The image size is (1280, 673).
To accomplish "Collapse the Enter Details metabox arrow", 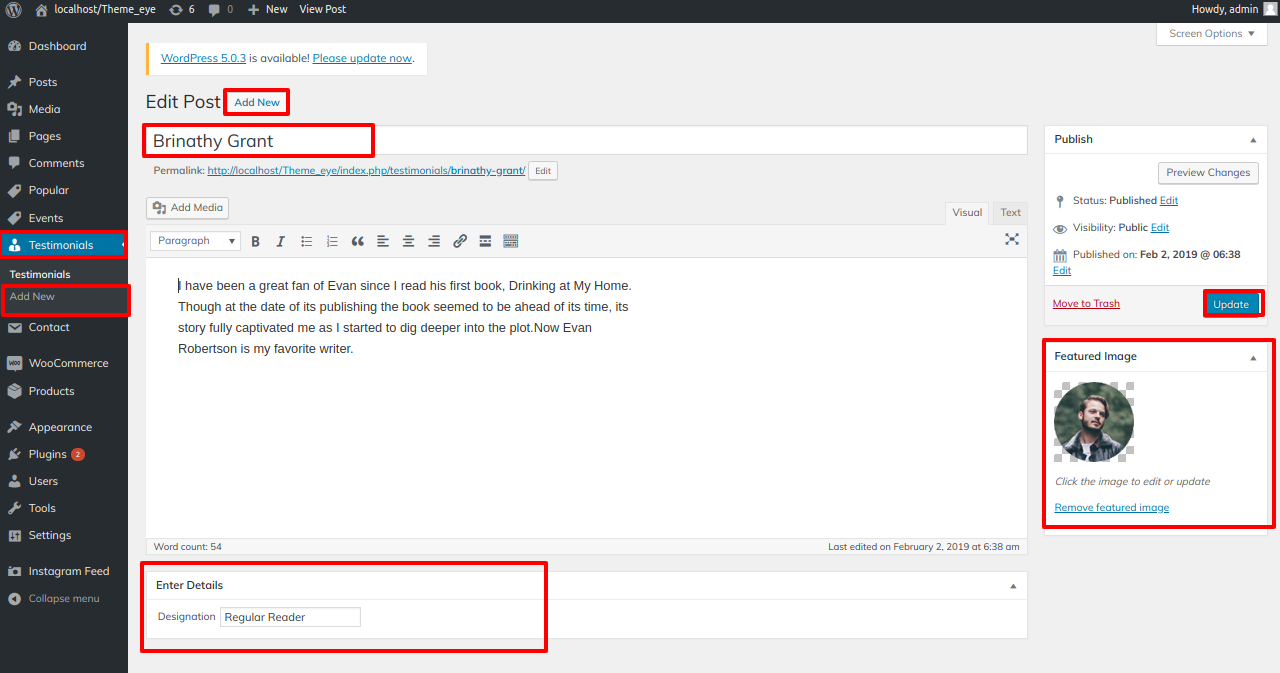I will point(1013,586).
